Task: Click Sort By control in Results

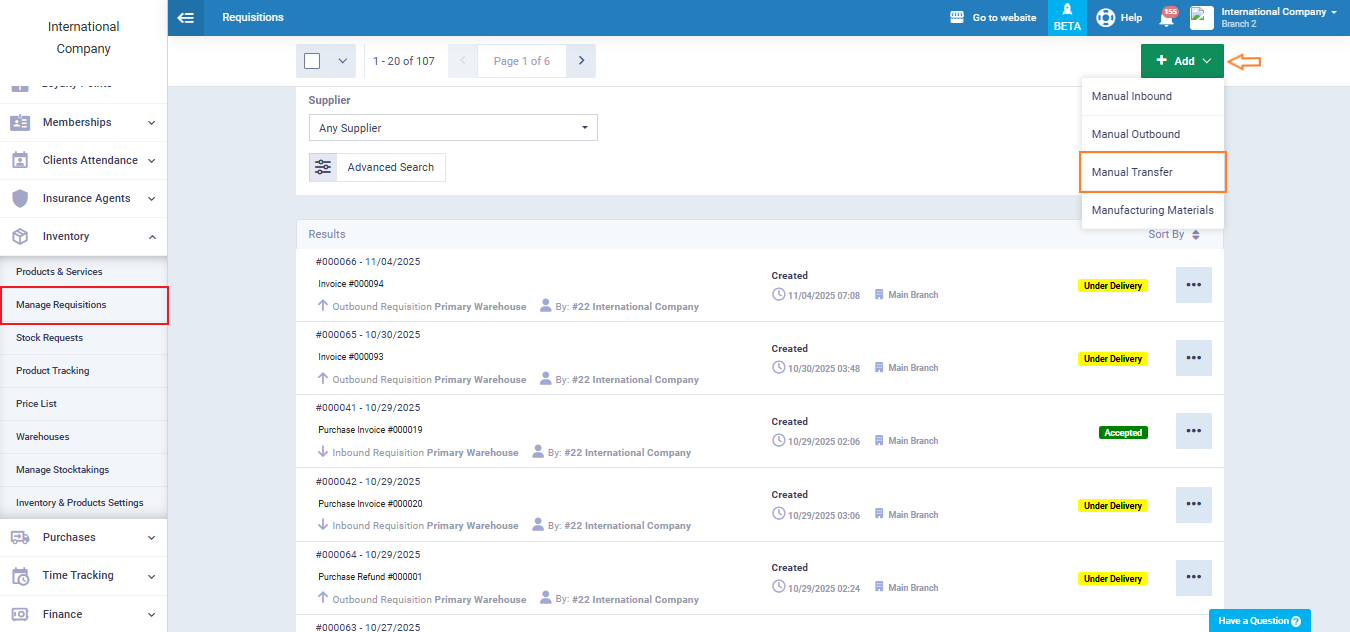Action: click(1173, 234)
